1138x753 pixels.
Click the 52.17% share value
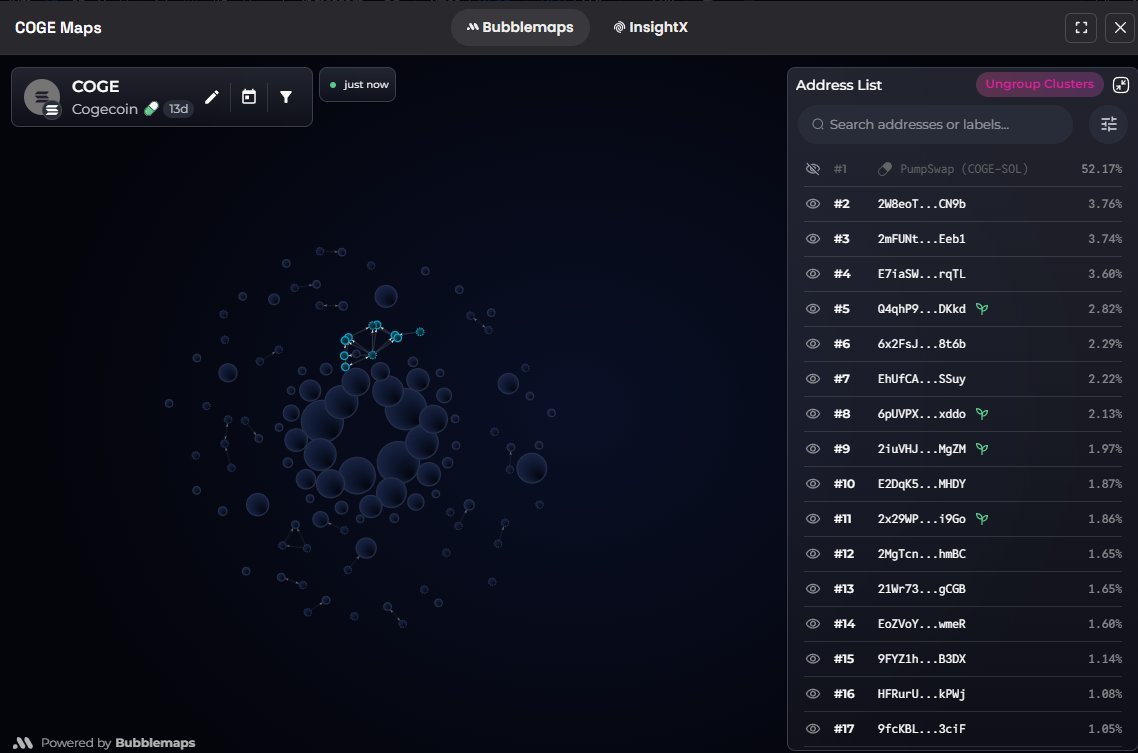tap(1101, 169)
